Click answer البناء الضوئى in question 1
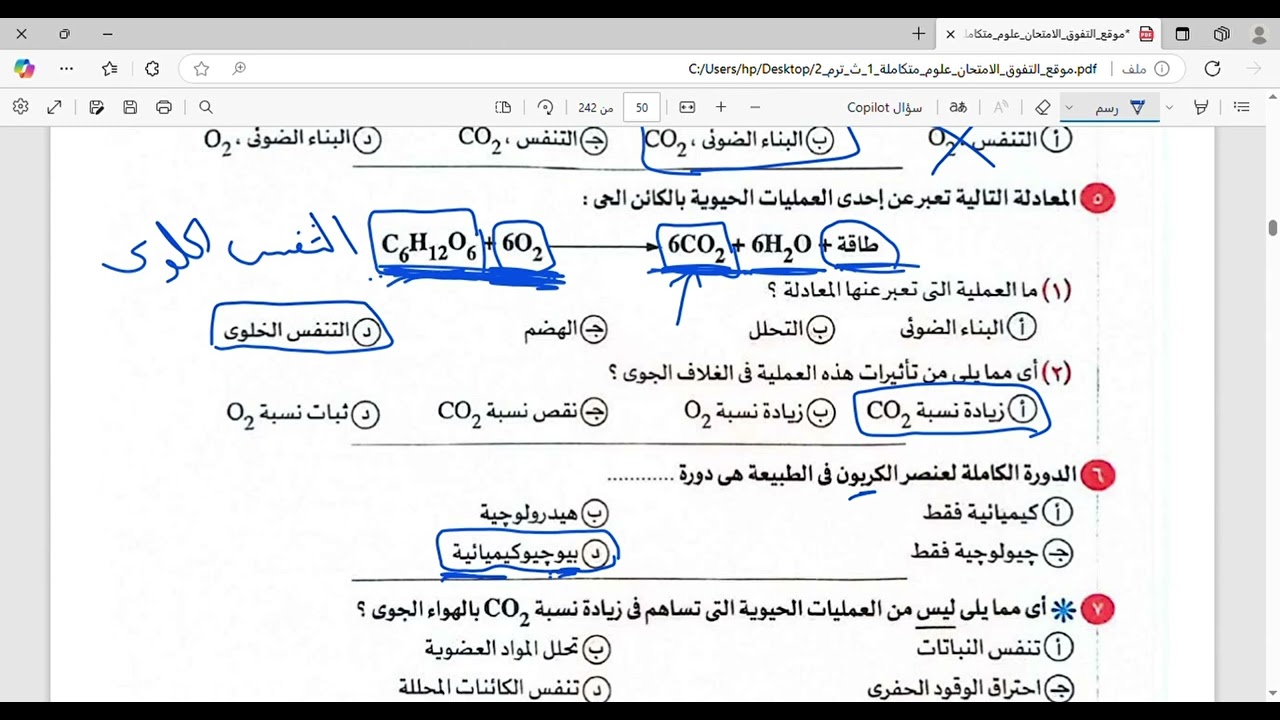The height and width of the screenshot is (720, 1280). pos(967,326)
